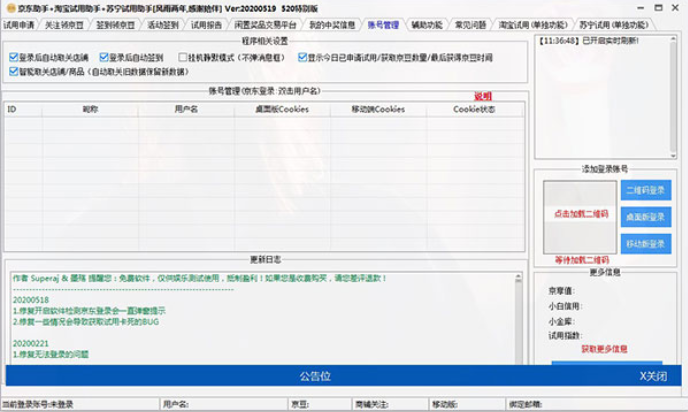Switch to 我的中奖信息 tab
688x412 pixels.
coord(332,25)
